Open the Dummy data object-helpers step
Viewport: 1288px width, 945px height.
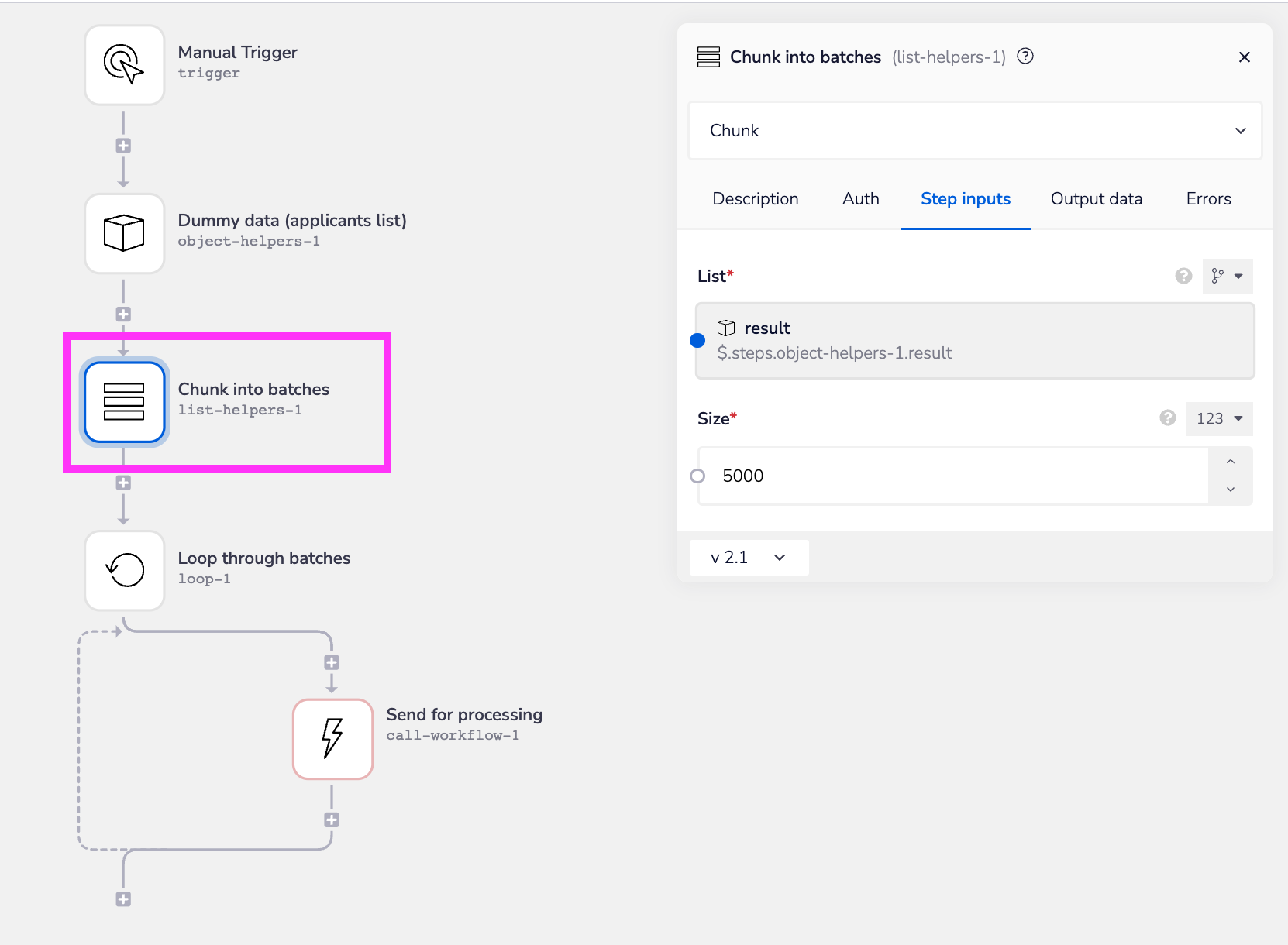point(124,233)
